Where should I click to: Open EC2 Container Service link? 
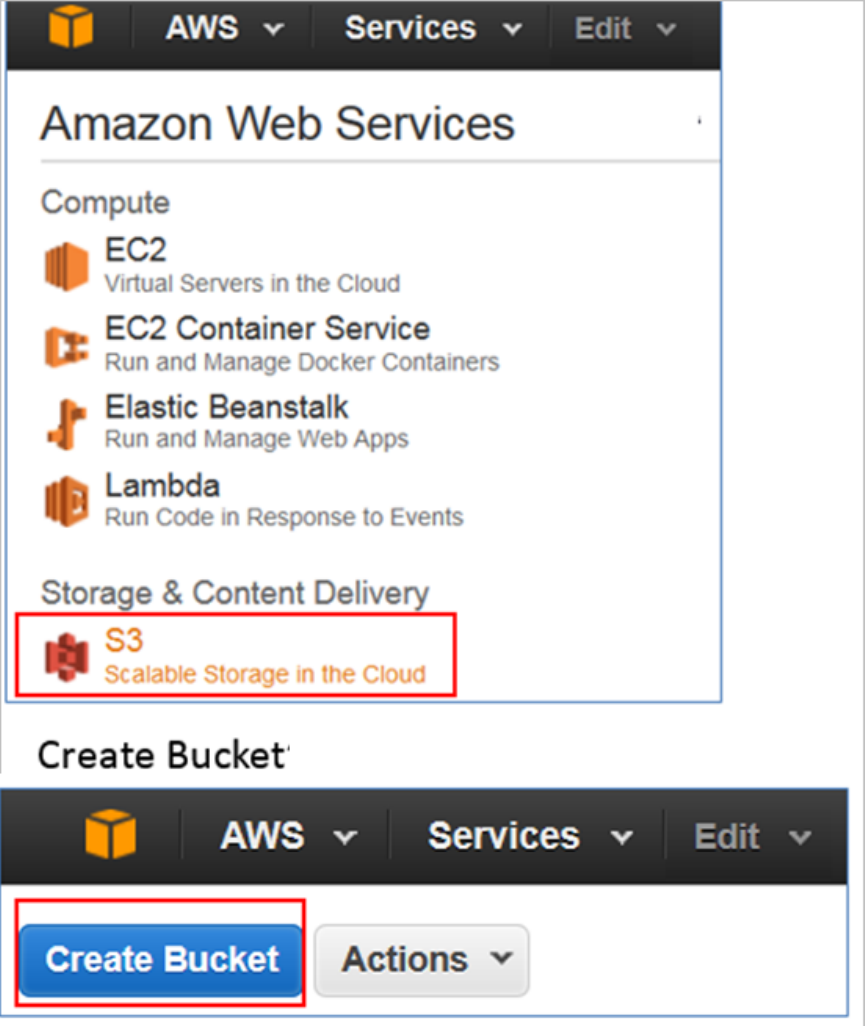pos(267,329)
